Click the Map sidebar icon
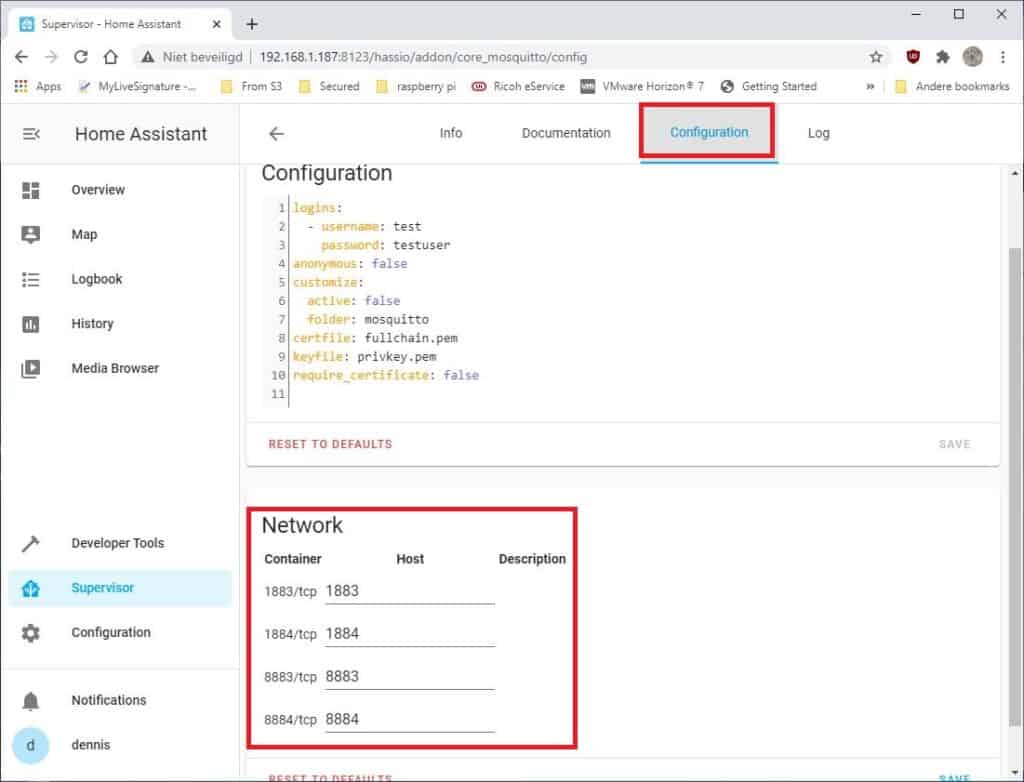1024x782 pixels. [31, 235]
